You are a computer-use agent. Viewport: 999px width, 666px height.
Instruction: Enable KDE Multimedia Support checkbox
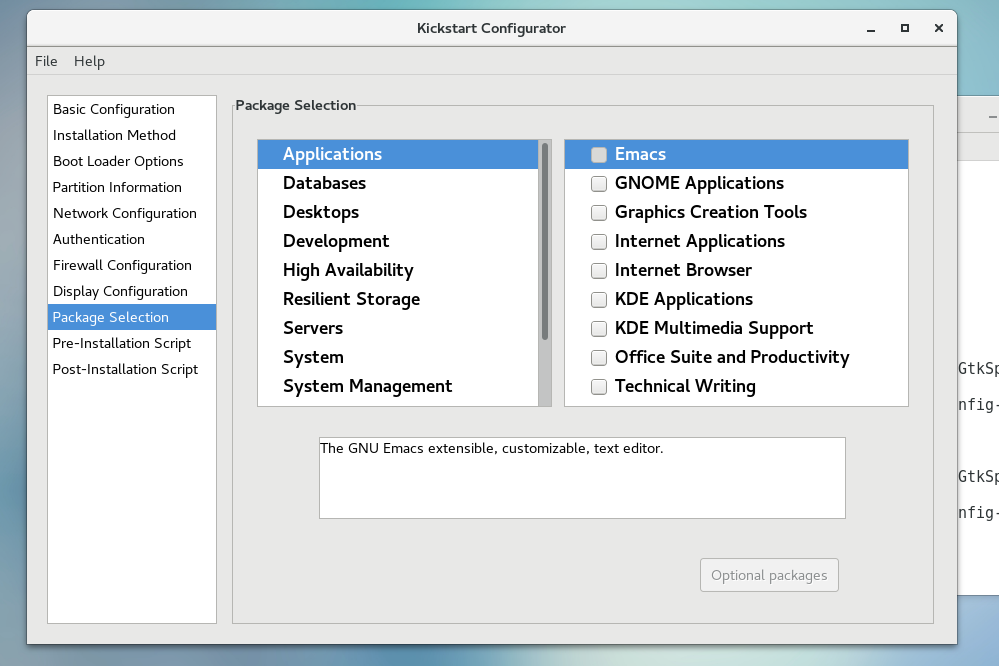[599, 329]
